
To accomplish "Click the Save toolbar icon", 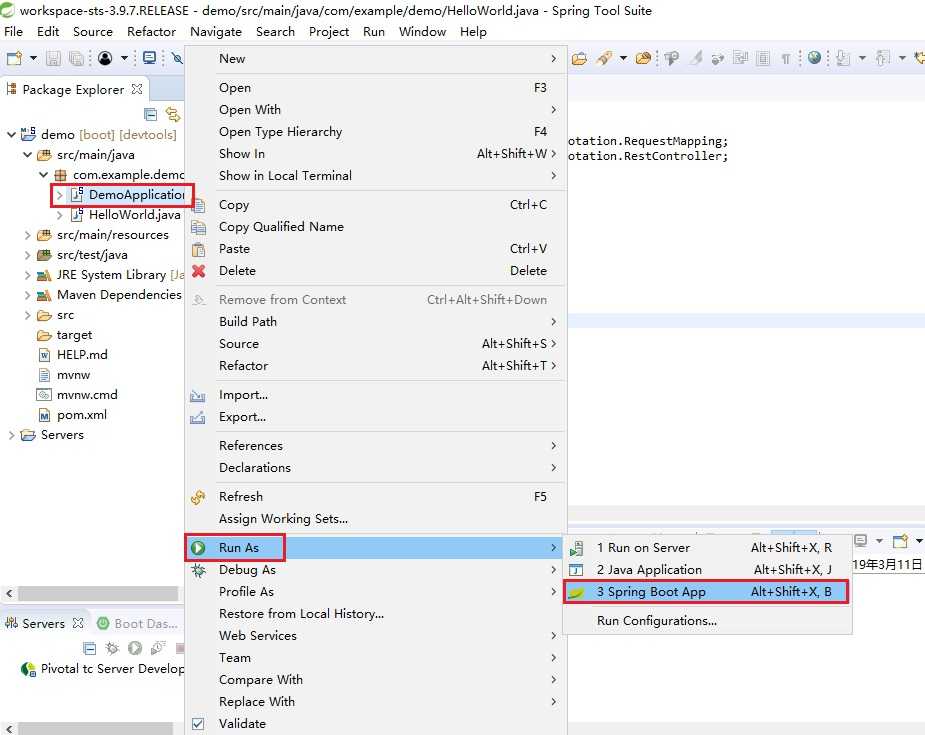I will click(53, 58).
